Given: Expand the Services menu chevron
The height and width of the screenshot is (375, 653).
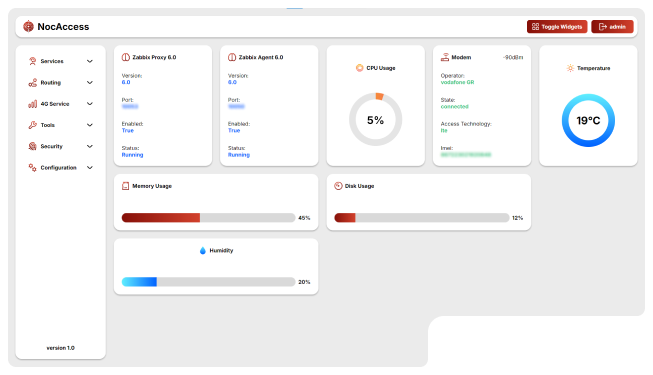Looking at the screenshot, I should (x=90, y=61).
